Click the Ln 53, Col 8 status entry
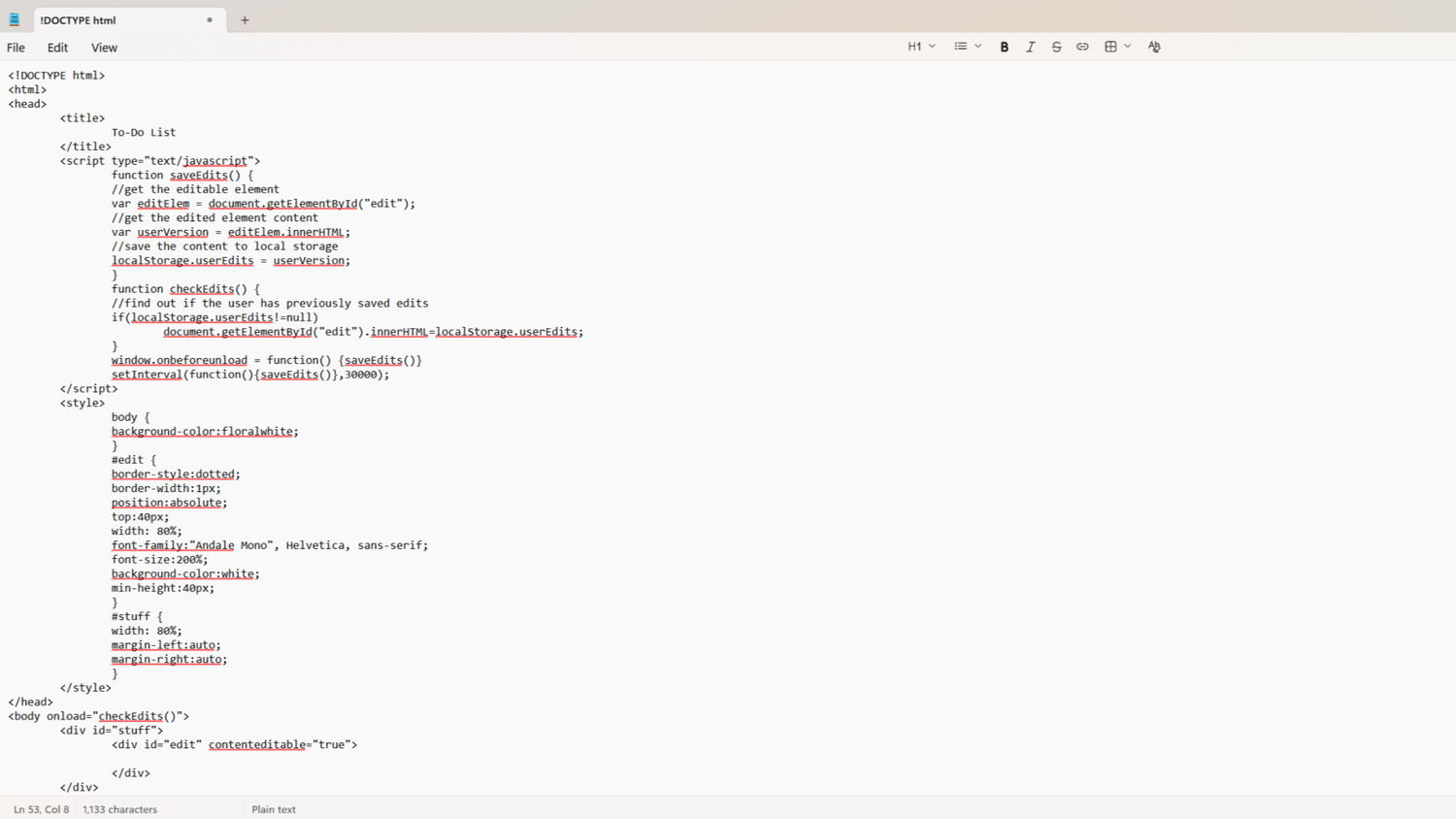This screenshot has width=1456, height=819. (x=42, y=809)
